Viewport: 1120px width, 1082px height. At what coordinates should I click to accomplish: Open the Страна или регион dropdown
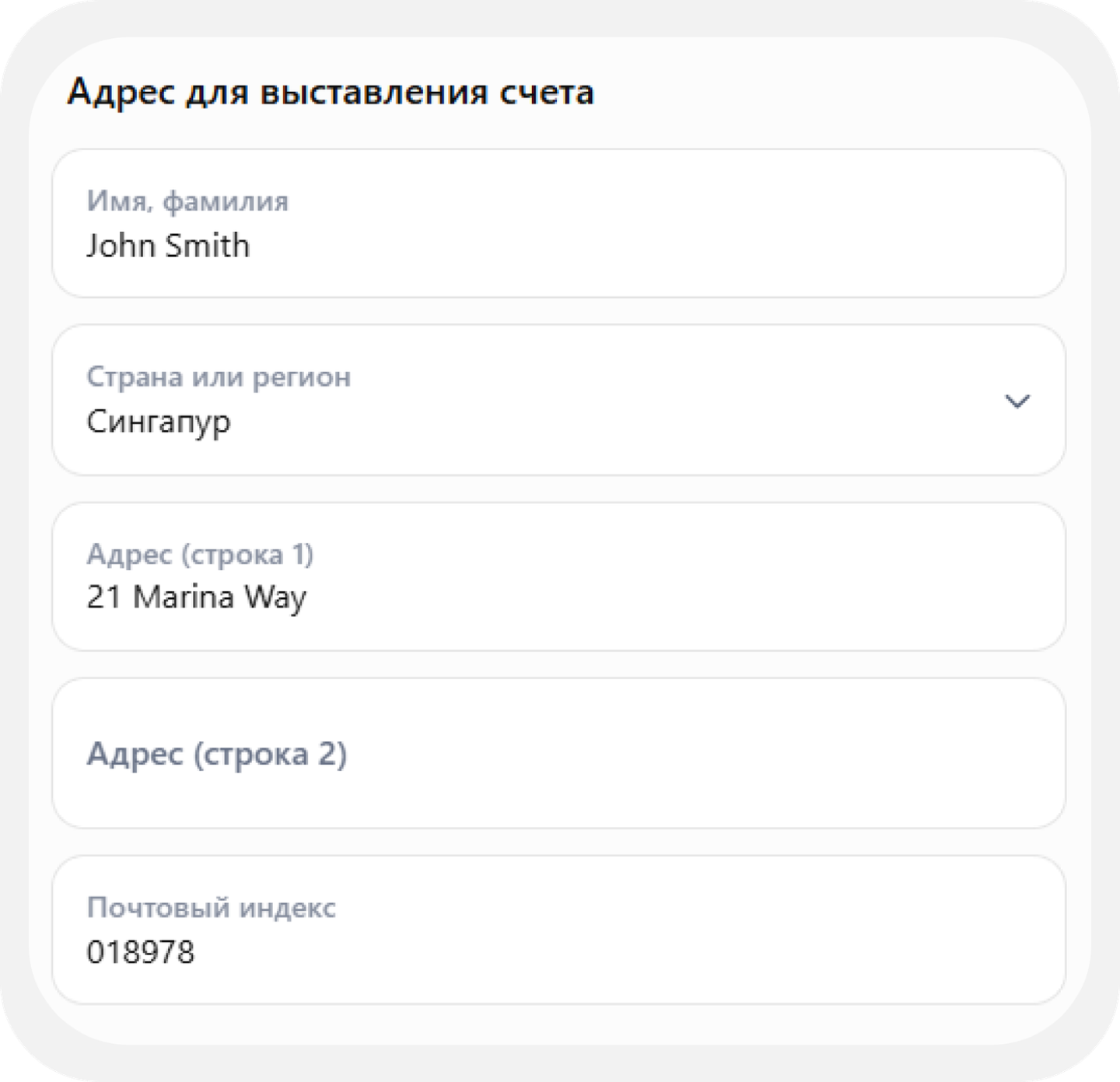[x=558, y=400]
